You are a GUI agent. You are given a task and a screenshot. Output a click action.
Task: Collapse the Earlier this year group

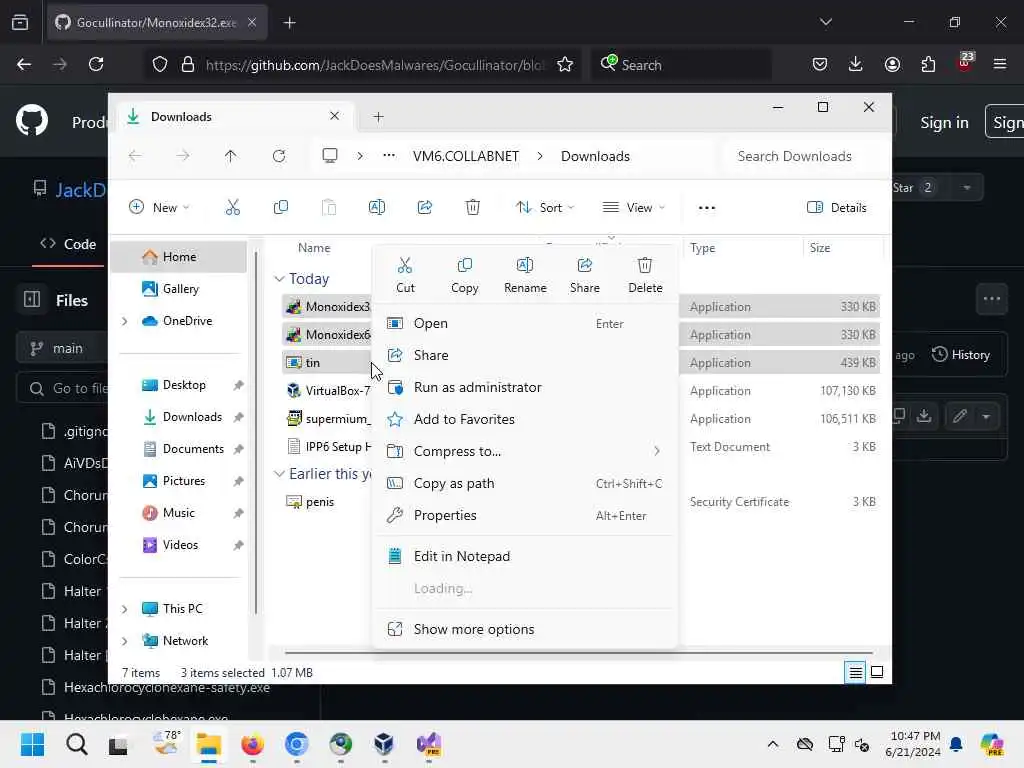point(280,473)
